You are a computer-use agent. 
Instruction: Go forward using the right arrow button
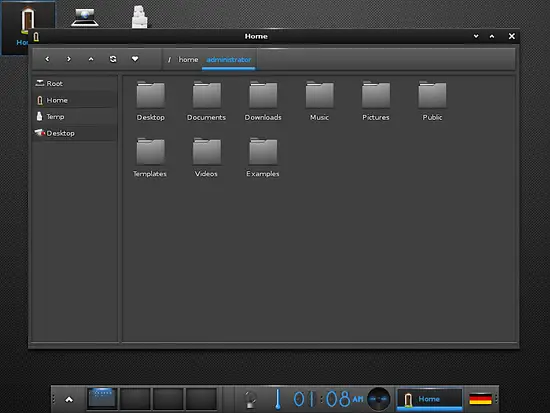point(69,59)
